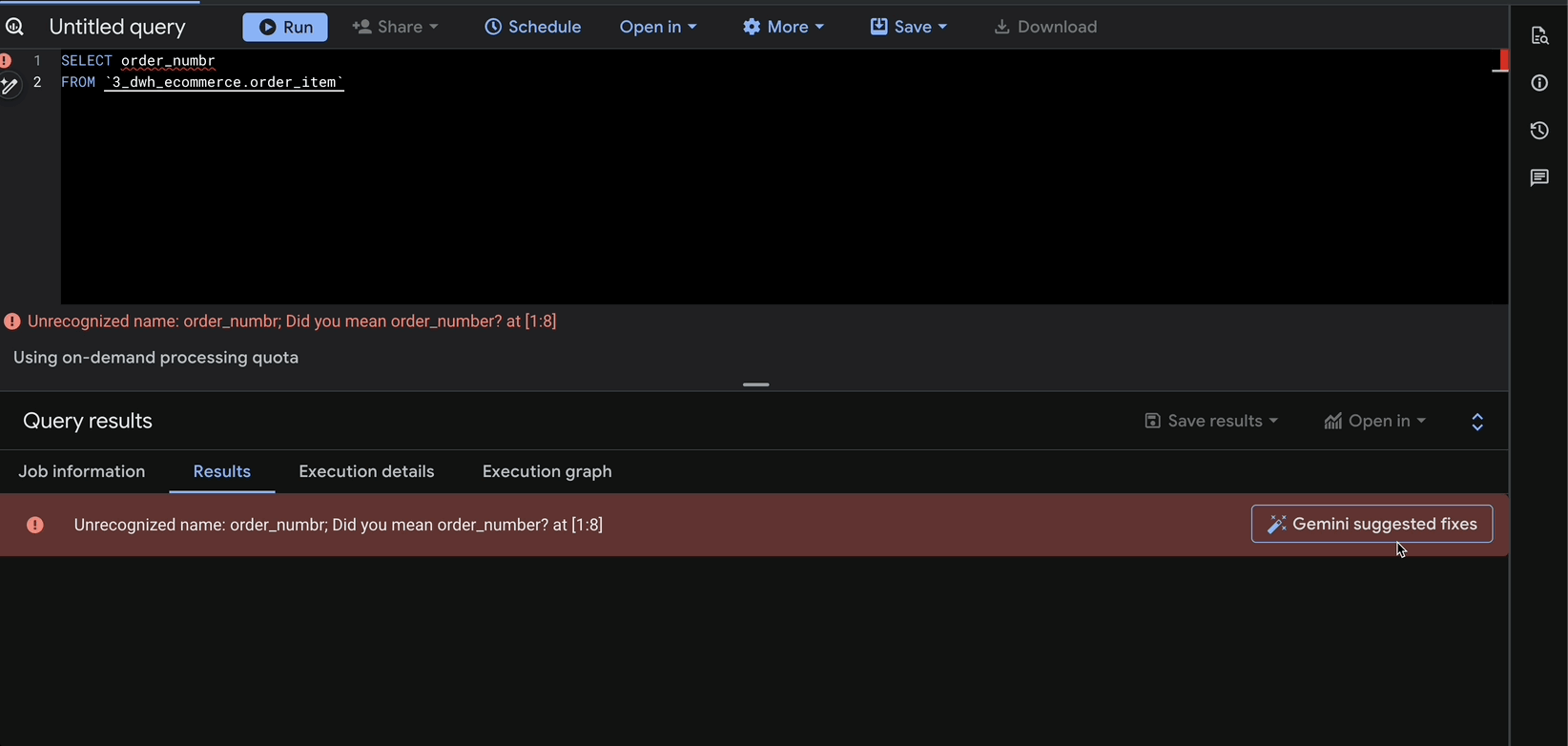Open the More settings menu
The image size is (1568, 746).
pos(783,27)
